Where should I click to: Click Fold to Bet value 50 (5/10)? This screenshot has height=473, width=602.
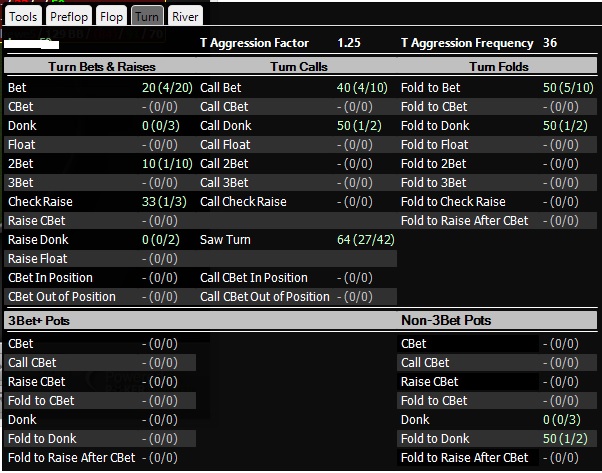point(564,88)
